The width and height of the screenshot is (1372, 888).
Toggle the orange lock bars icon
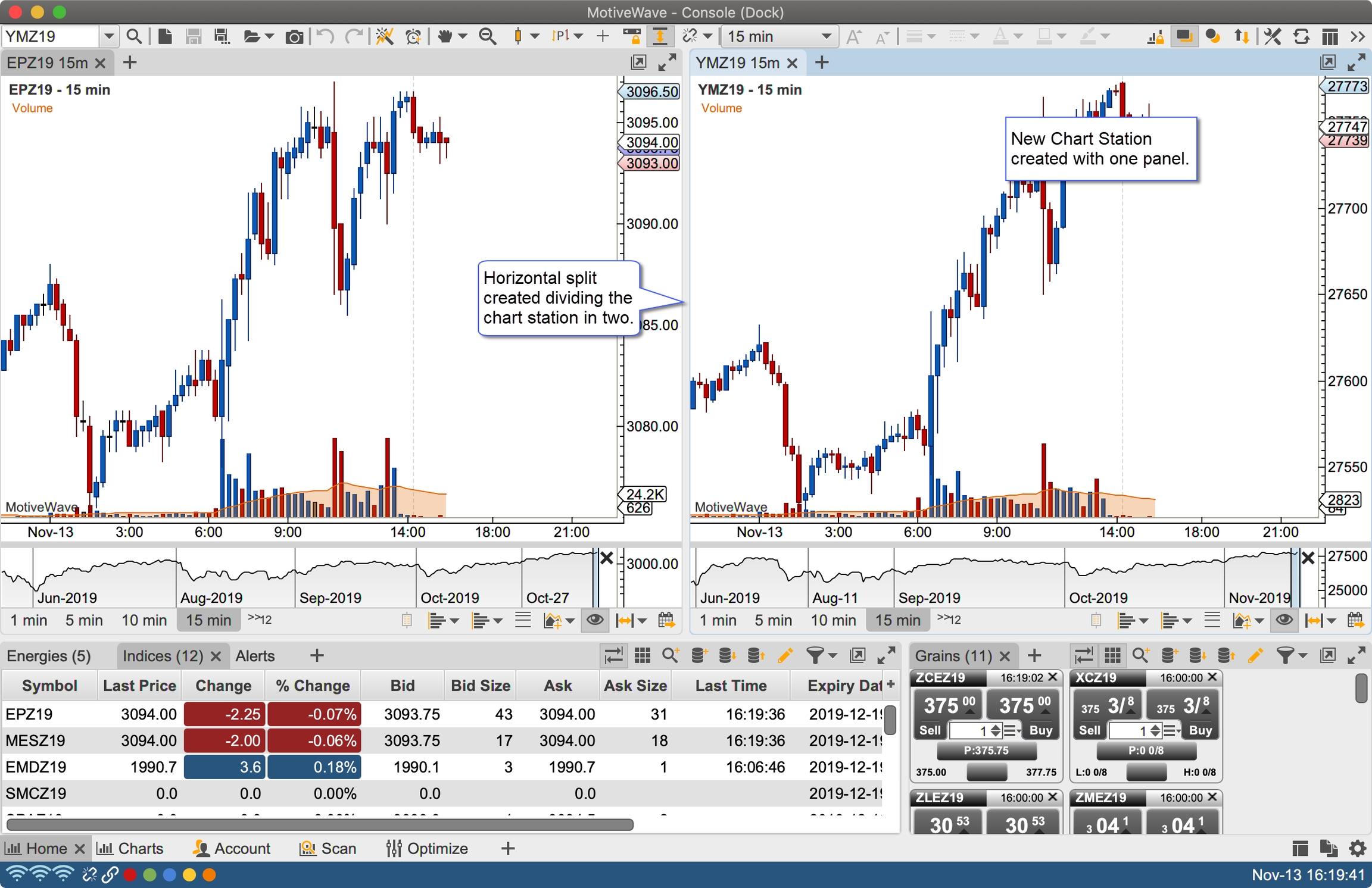click(1155, 37)
